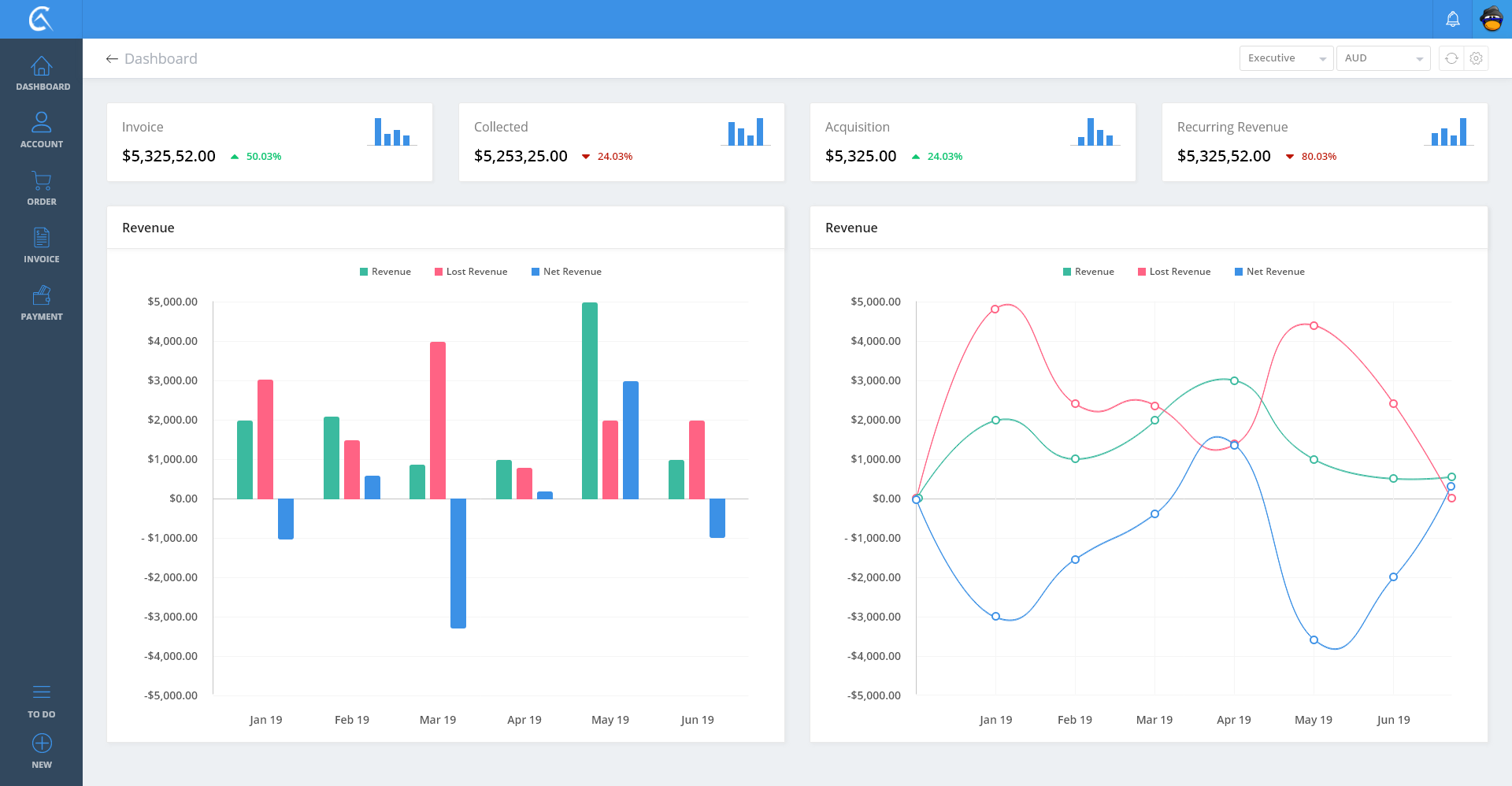Click the refresh icon in header
Viewport: 1512px width, 786px height.
pos(1451,58)
